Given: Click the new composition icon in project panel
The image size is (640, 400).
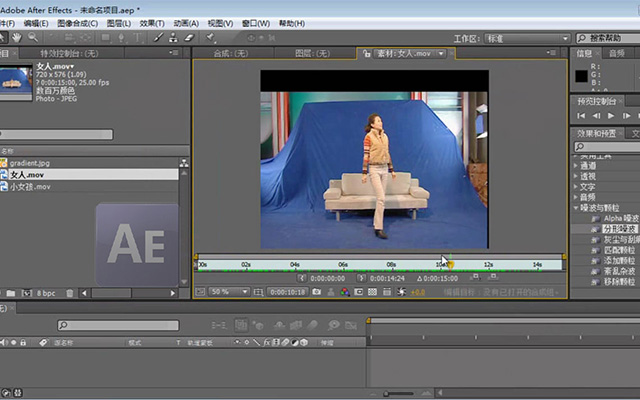Looking at the screenshot, I should 27,293.
